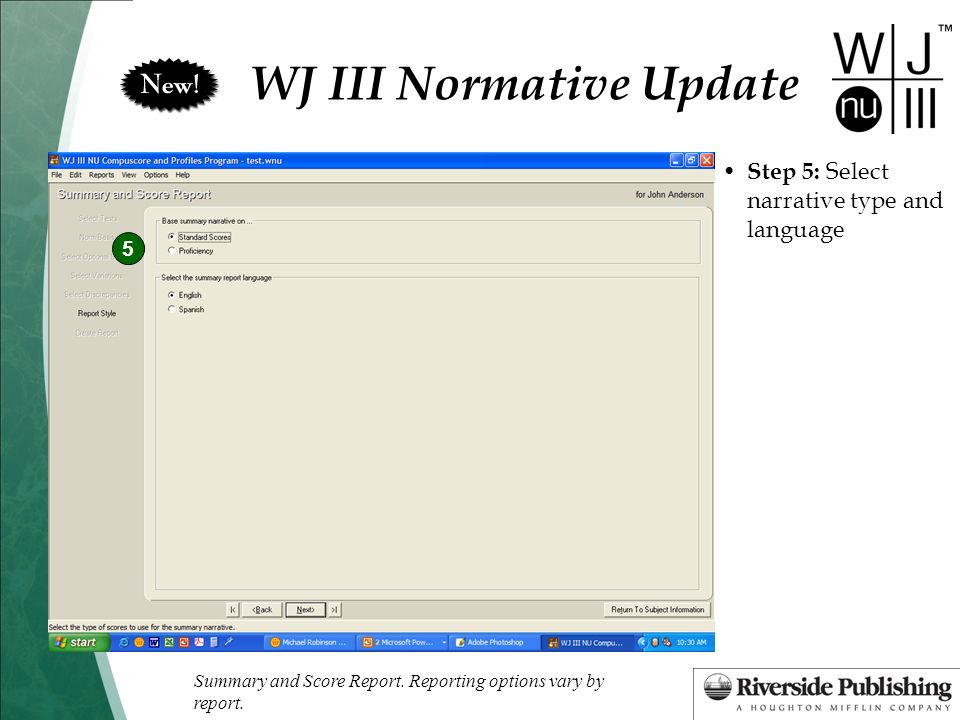Click WJ III app icon in title bar

(x=54, y=160)
